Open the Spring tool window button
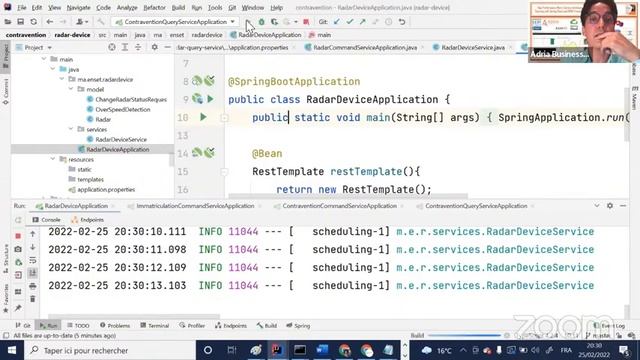 click(298, 325)
